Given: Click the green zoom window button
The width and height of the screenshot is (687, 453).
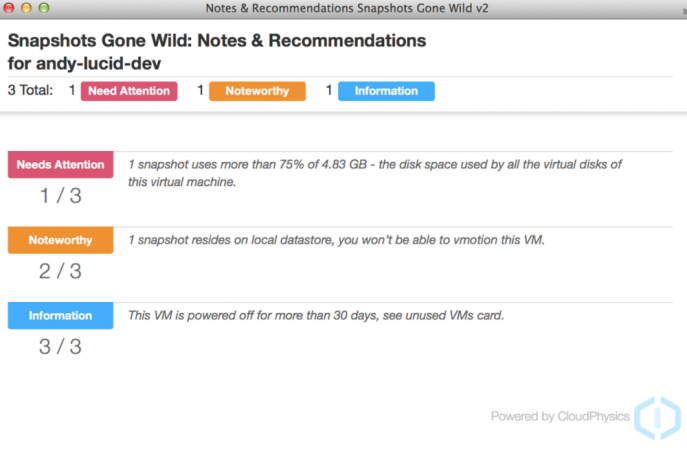Looking at the screenshot, I should click(x=44, y=7).
